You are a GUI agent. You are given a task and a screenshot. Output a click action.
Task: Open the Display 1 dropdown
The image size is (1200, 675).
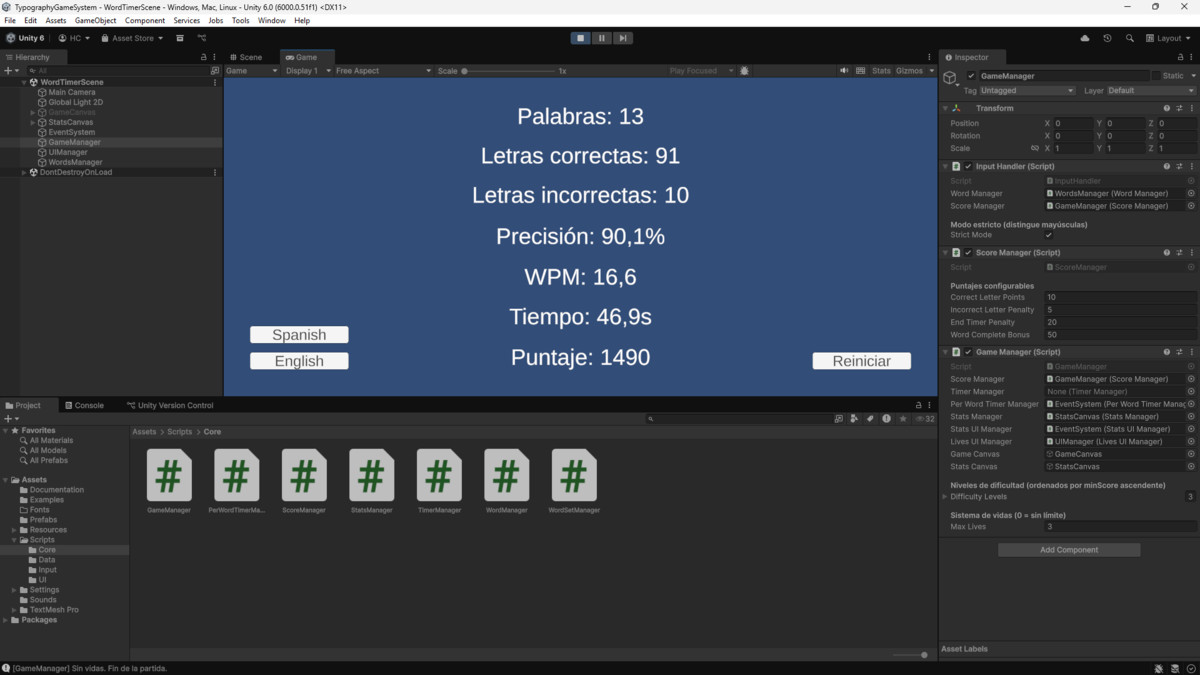[x=307, y=71]
